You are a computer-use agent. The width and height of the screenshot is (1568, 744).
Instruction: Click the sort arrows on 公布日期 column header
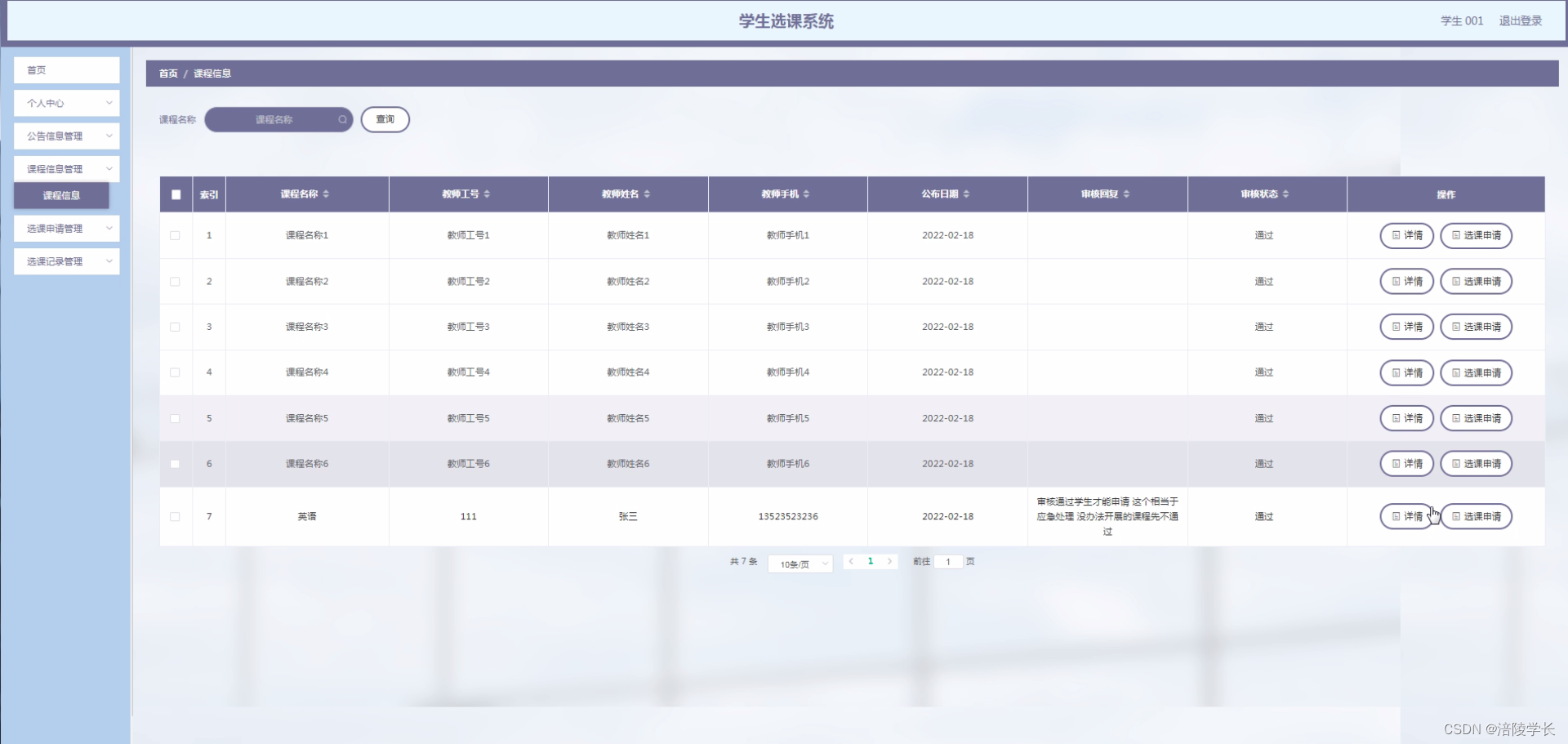(x=968, y=194)
